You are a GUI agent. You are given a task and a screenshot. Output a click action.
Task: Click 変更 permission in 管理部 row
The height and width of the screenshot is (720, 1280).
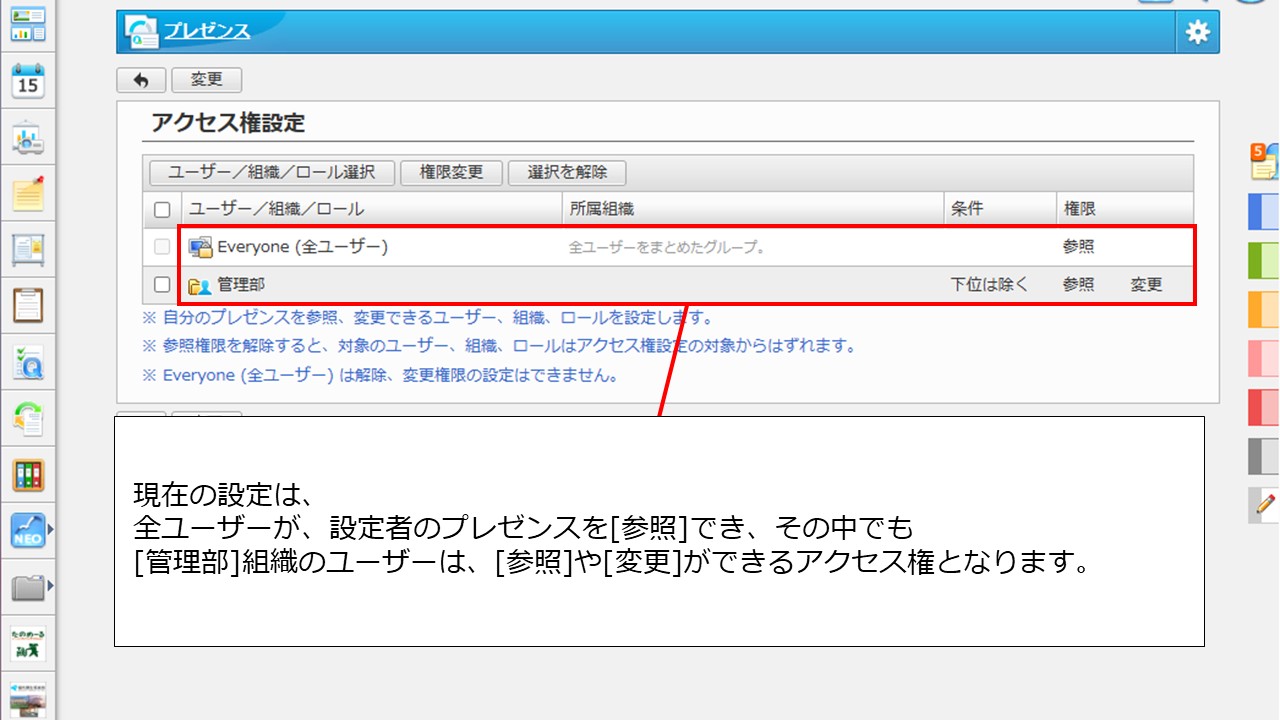coord(1147,285)
